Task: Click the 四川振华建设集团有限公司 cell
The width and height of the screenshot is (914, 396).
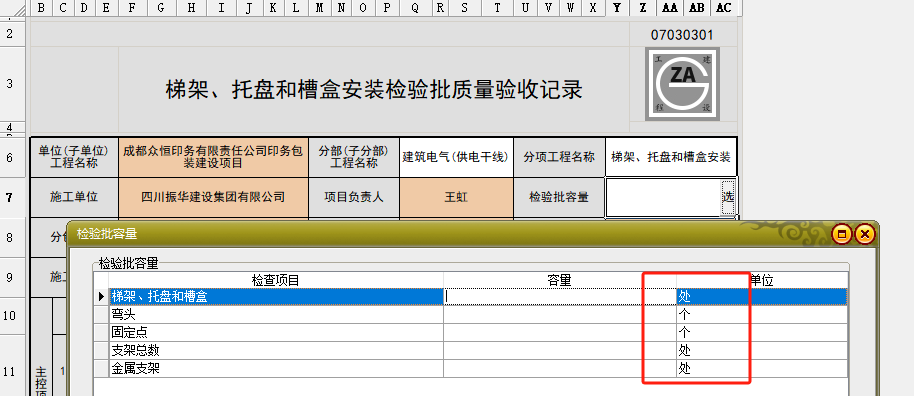Action: coord(213,197)
